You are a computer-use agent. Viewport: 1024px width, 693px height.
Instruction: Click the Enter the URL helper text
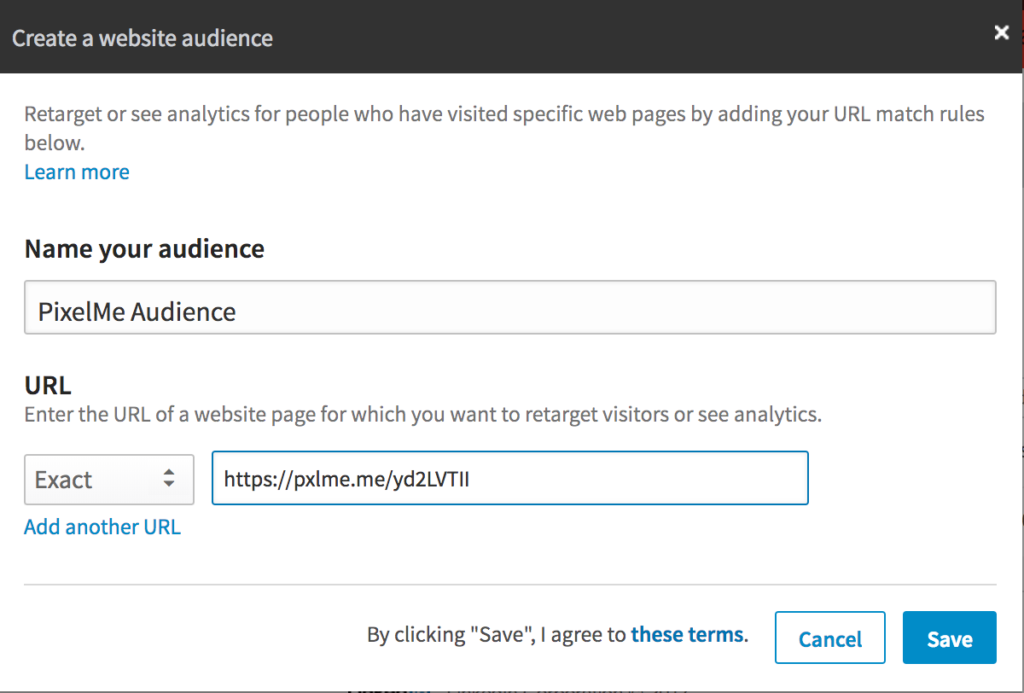click(422, 414)
